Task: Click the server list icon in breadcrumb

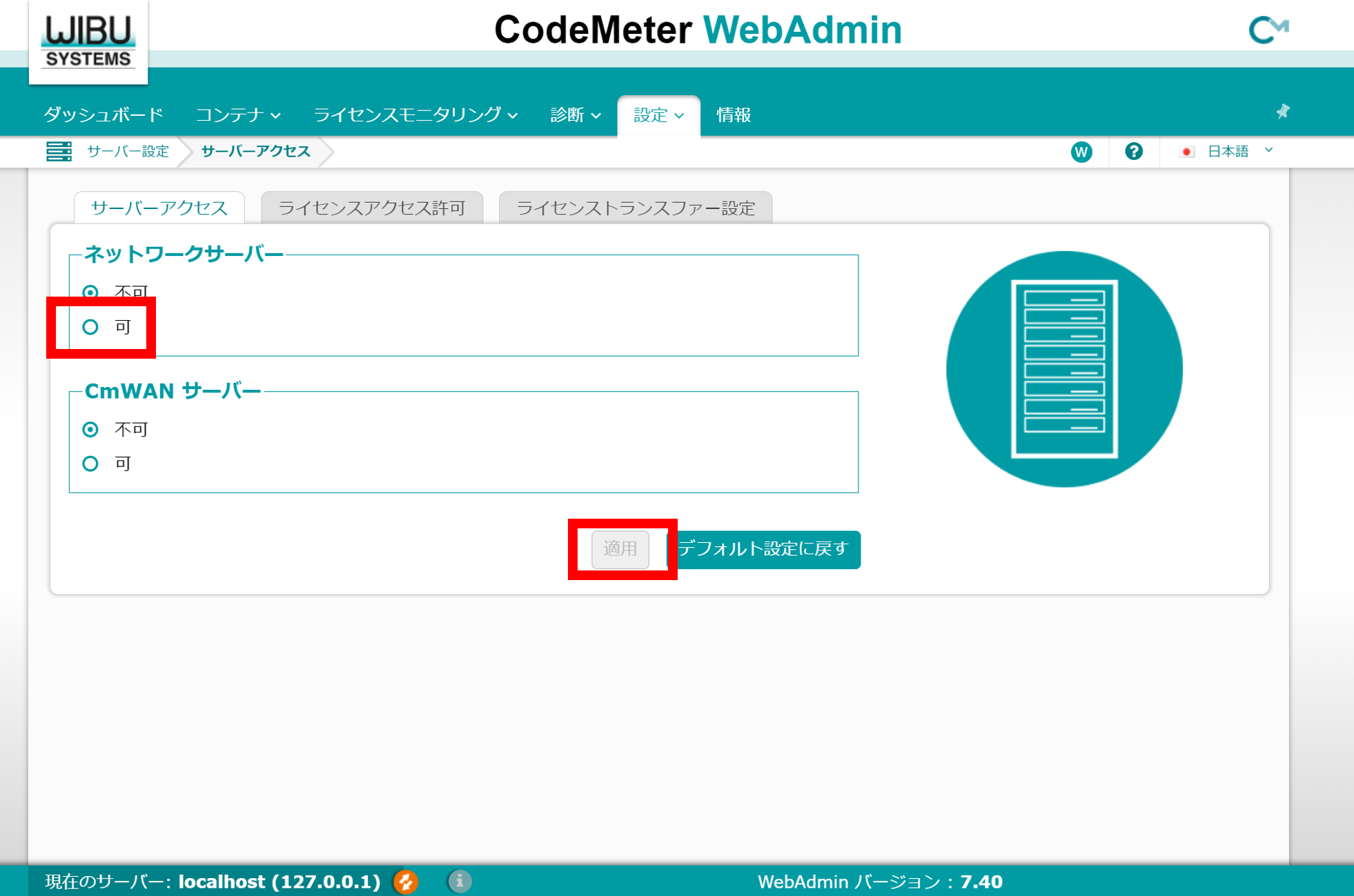Action: tap(59, 151)
